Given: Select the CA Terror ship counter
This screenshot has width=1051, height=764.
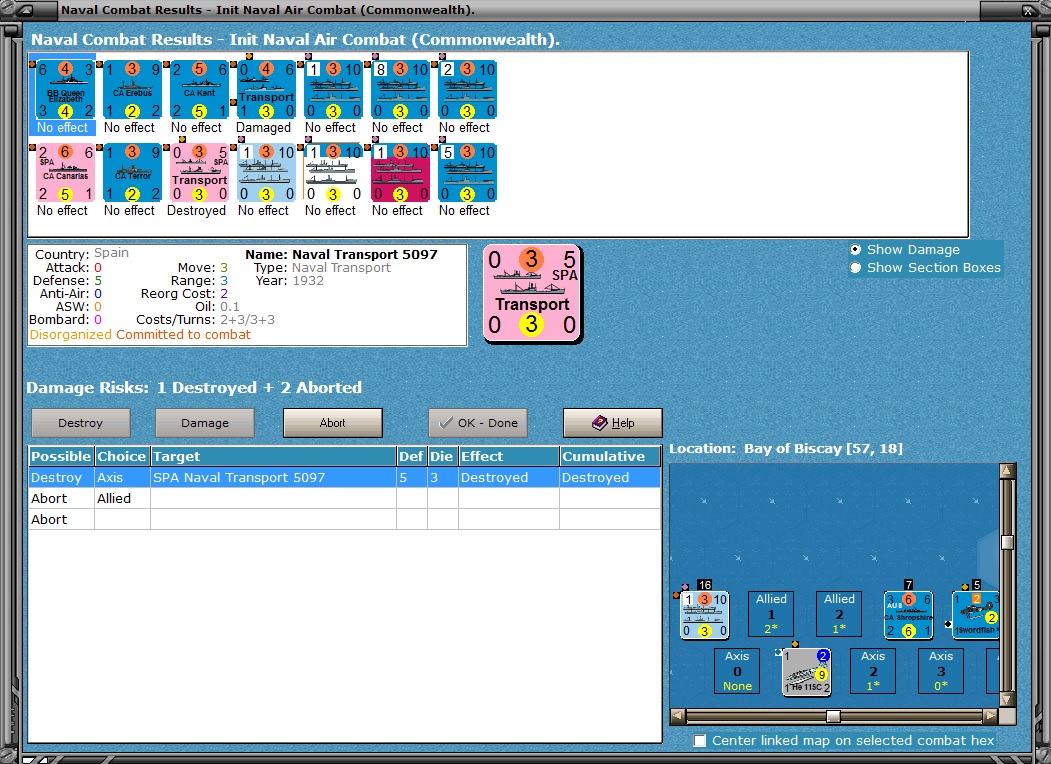Looking at the screenshot, I should point(132,172).
